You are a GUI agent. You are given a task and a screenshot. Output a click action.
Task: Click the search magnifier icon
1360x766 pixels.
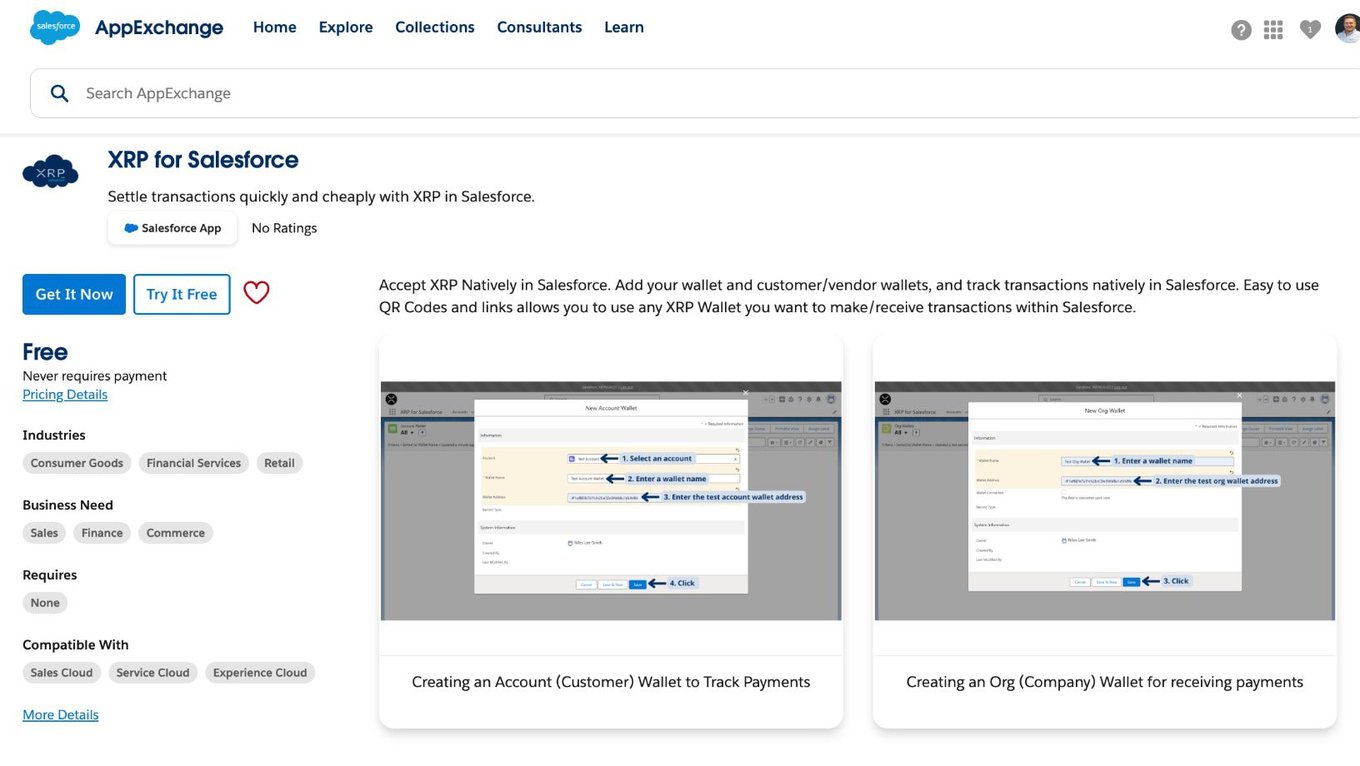pos(59,93)
